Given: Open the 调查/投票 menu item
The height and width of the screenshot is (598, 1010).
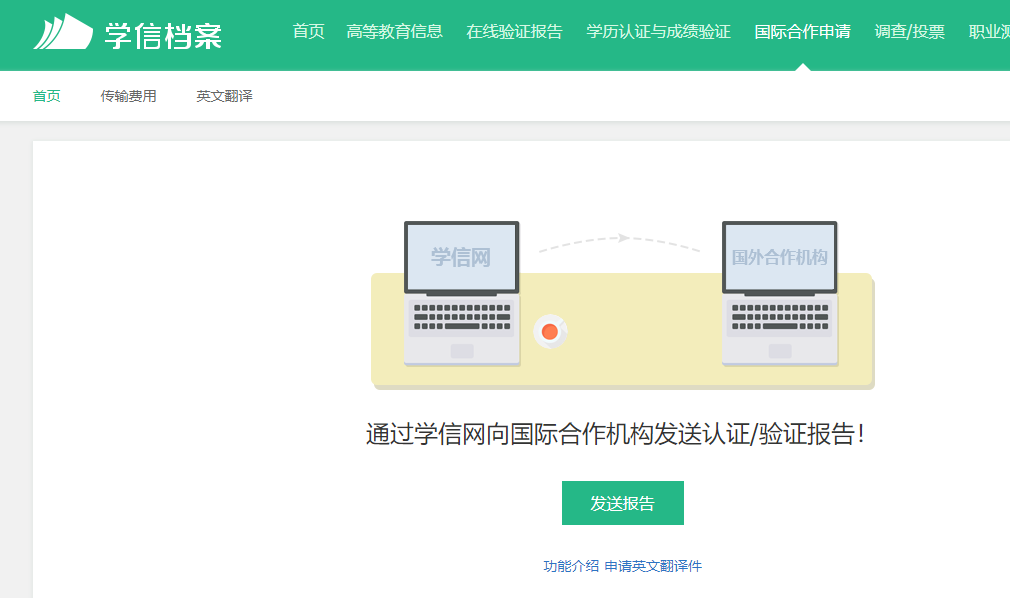Looking at the screenshot, I should click(910, 31).
